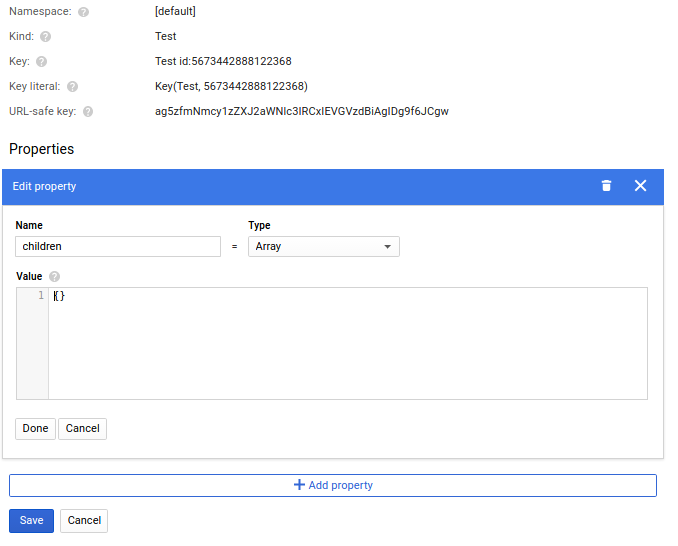Click line number 1 in editor gutter
This screenshot has height=546, width=678.
(41, 296)
